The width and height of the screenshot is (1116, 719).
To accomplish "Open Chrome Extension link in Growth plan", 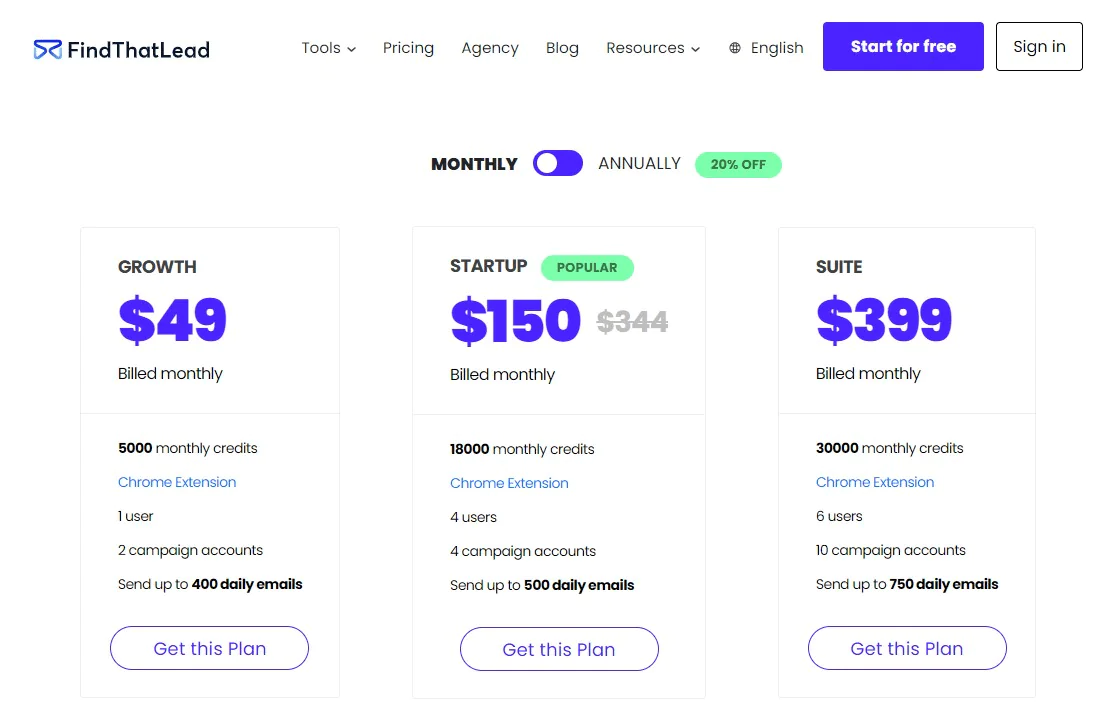I will pyautogui.click(x=177, y=482).
